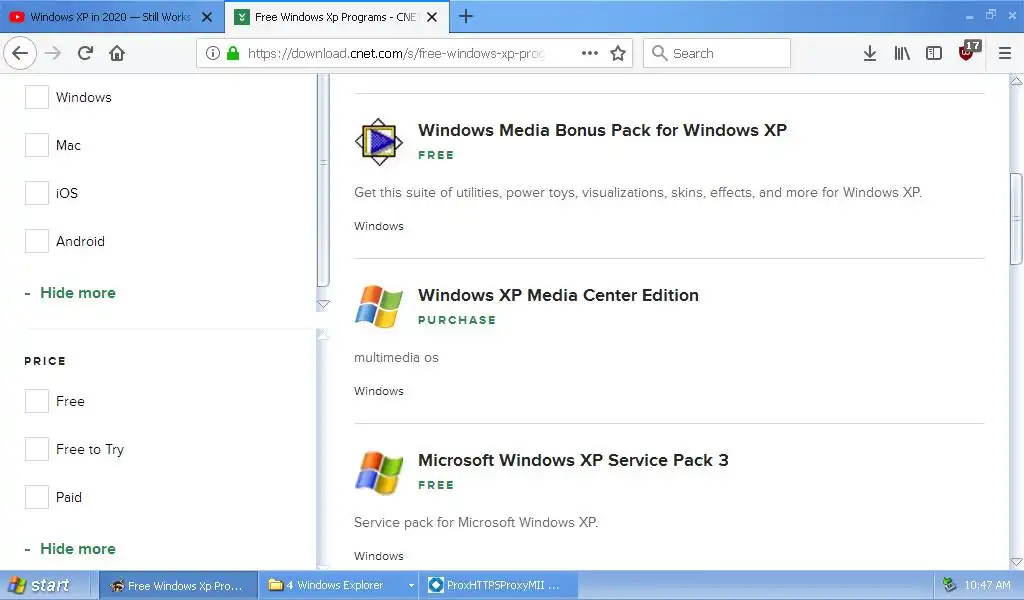Click the Windows Media Bonus Pack icon
Screen dimensions: 1024x600
click(379, 142)
